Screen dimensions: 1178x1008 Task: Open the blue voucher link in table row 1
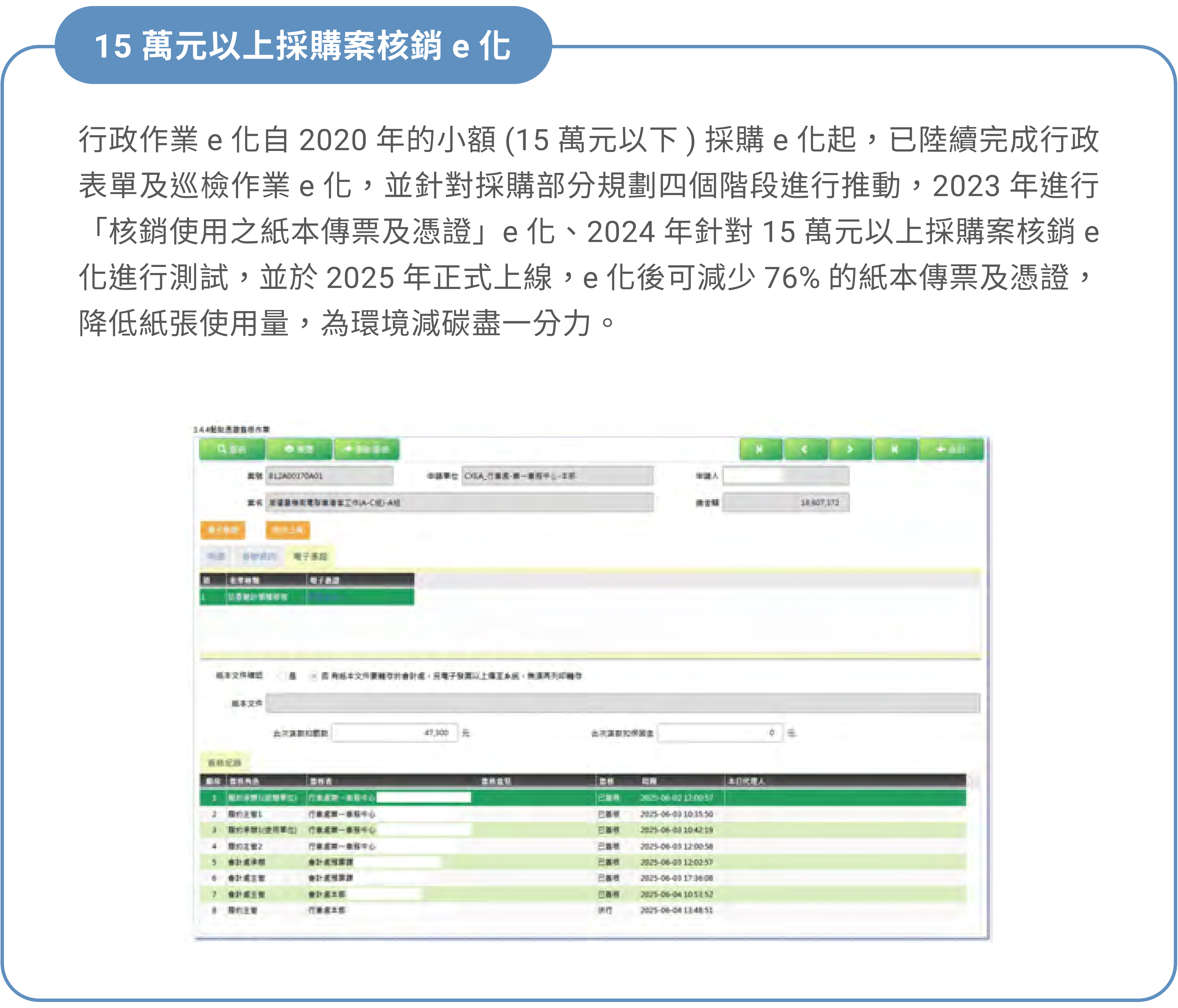point(325,596)
